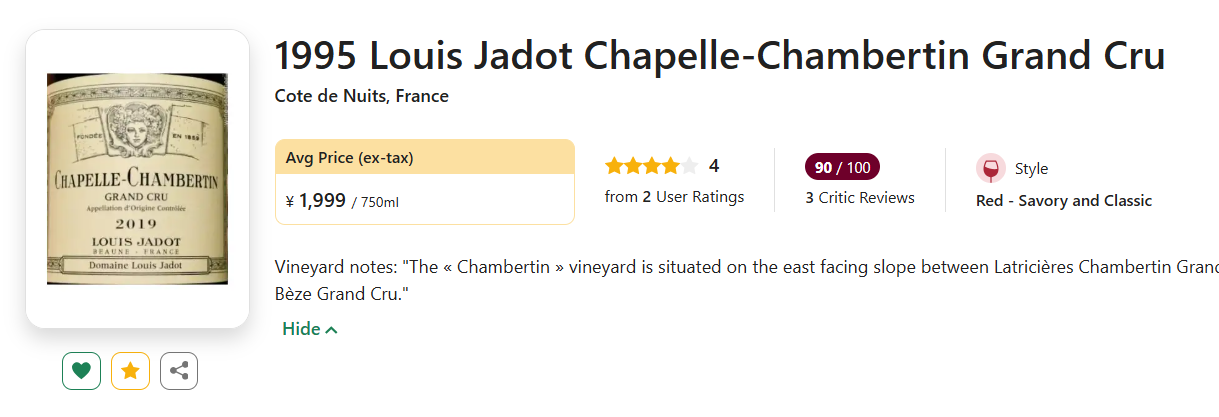Viewport: 1219px width, 417px height.
Task: Toggle the green heart favorite button
Action: pos(81,371)
